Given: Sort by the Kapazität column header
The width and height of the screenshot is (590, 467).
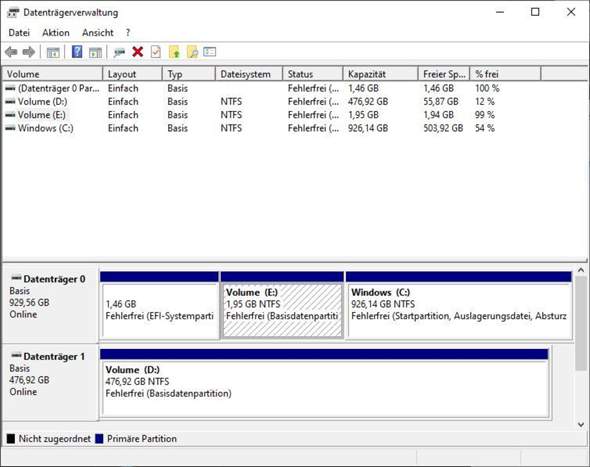Looking at the screenshot, I should click(380, 74).
